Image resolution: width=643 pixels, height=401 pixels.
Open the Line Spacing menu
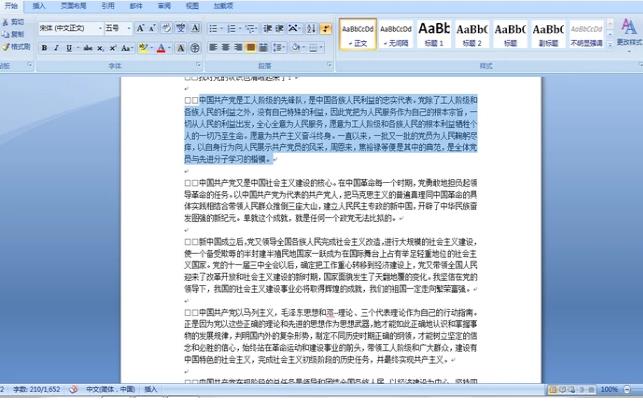tap(279, 48)
